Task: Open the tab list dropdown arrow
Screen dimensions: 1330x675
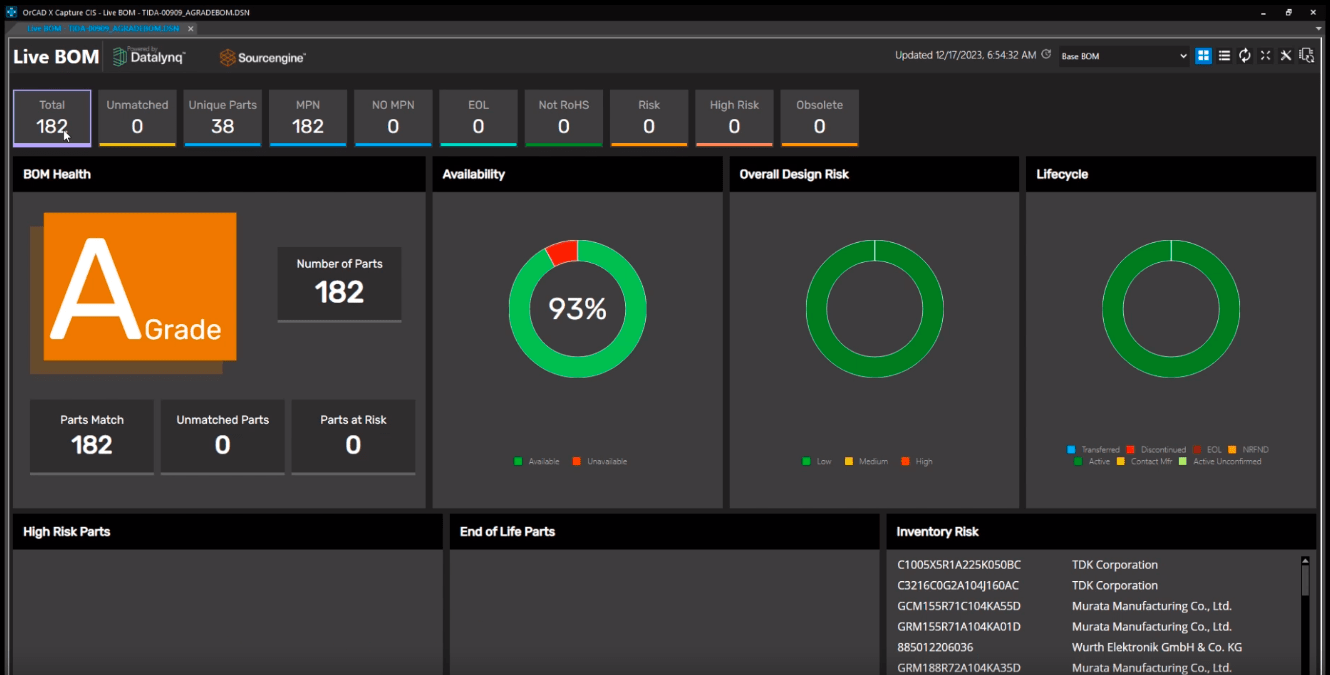Action: [1317, 28]
